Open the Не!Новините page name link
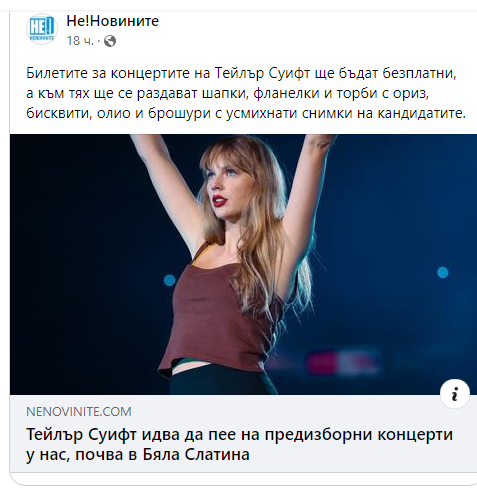477x491 pixels. point(113,21)
